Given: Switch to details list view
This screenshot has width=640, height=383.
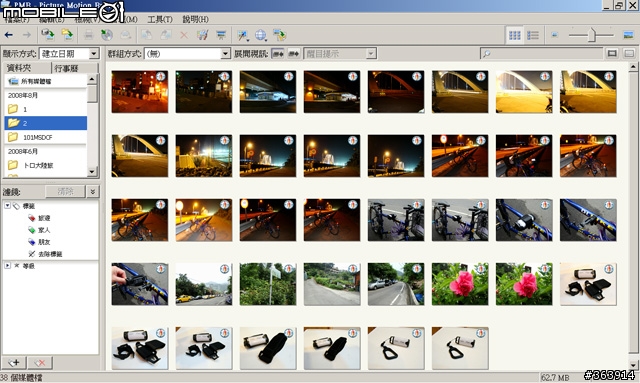Looking at the screenshot, I should coord(533,35).
